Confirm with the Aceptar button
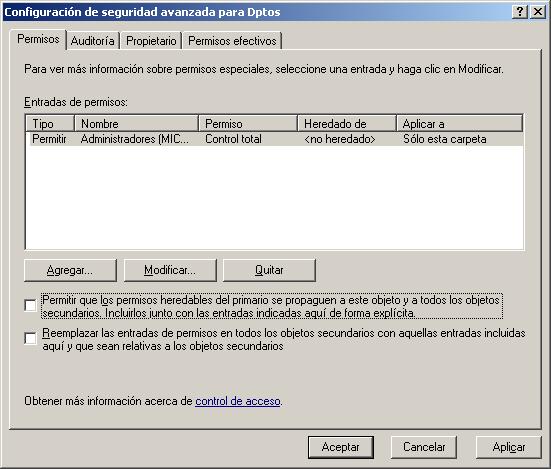The height and width of the screenshot is (469, 551). click(x=341, y=447)
